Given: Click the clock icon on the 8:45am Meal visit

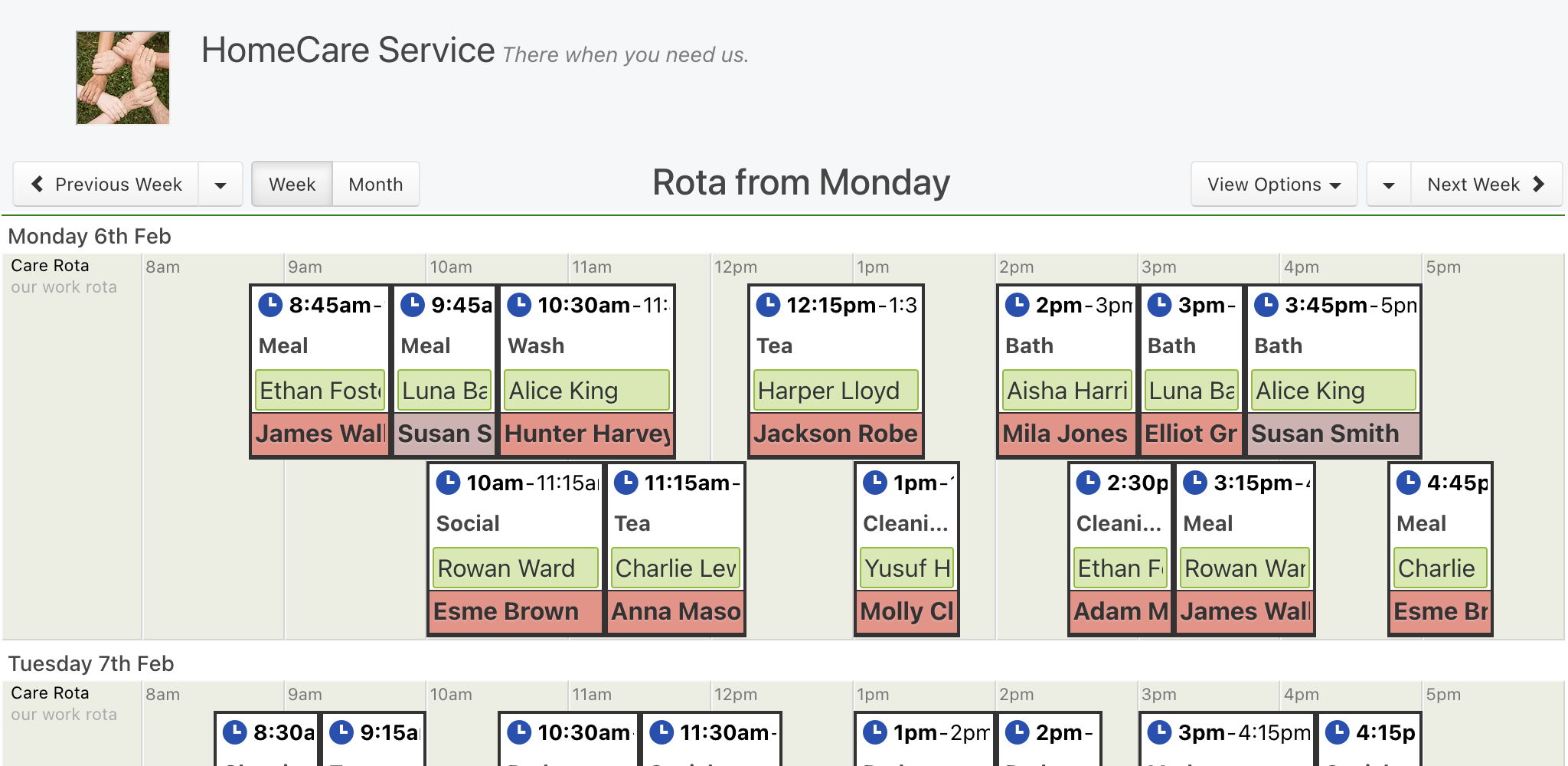Looking at the screenshot, I should coord(270,305).
